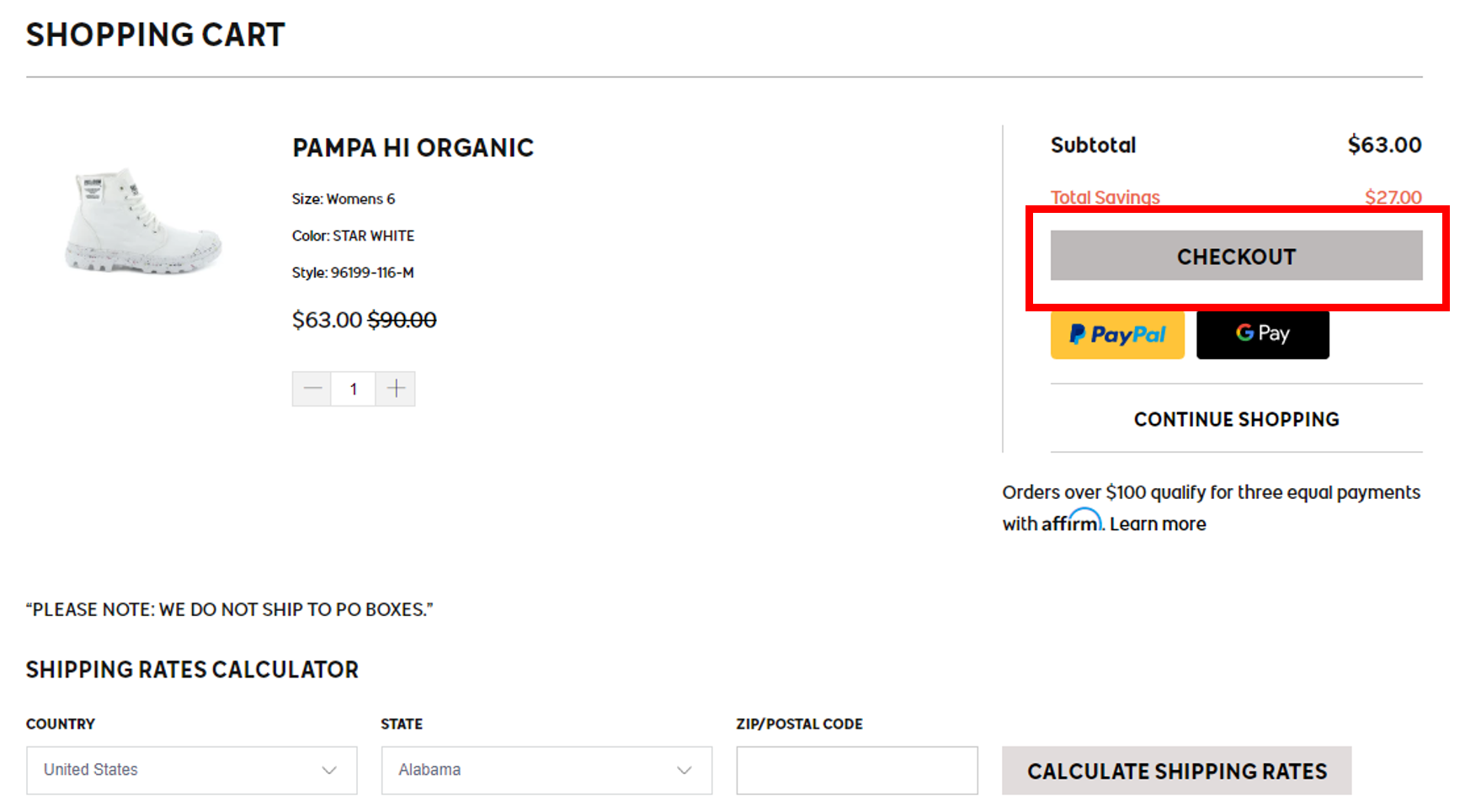Expand the State dropdown showing Alabama
The height and width of the screenshot is (812, 1465).
pos(546,770)
